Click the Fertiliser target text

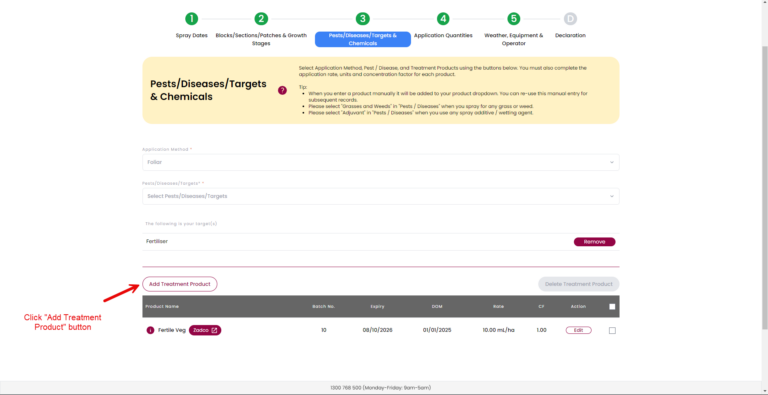157,242
